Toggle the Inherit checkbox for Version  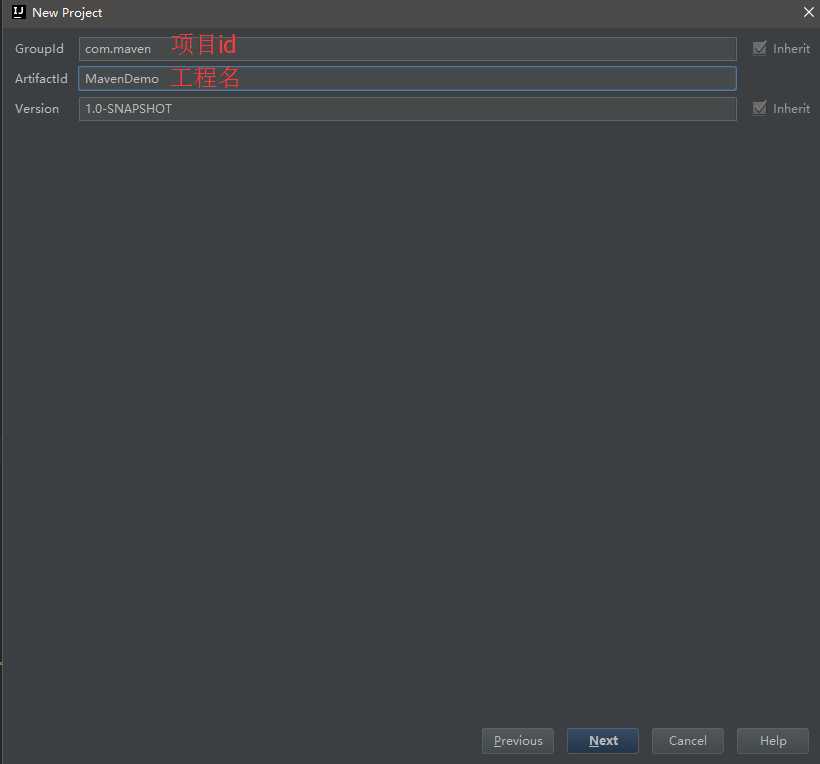pyautogui.click(x=759, y=108)
